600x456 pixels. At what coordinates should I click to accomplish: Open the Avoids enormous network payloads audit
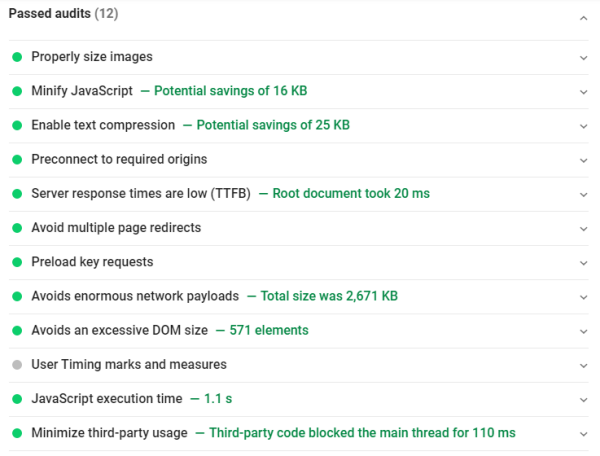tap(298, 296)
